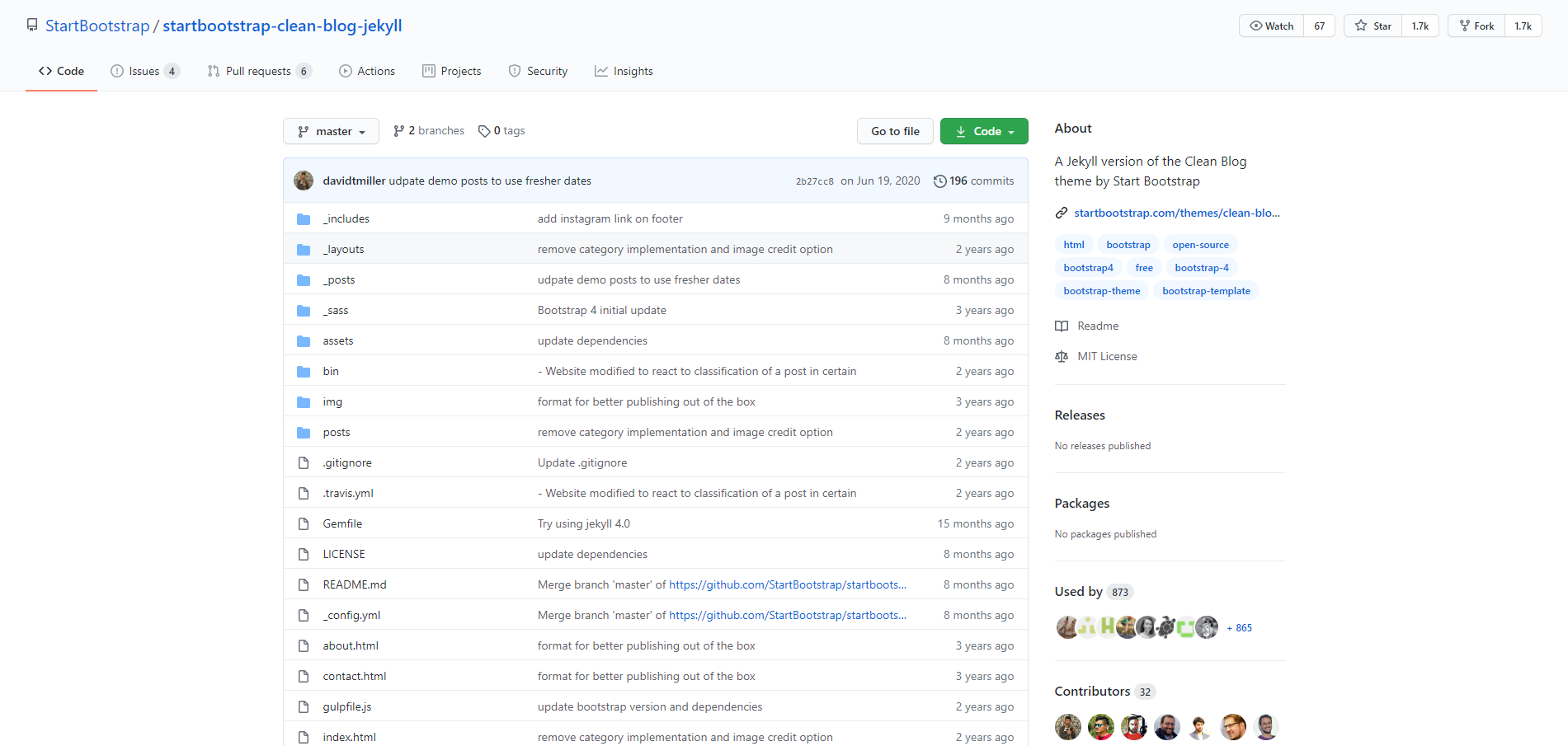Select the bootstrap-template topic tag
This screenshot has height=746, width=1568.
tap(1206, 291)
